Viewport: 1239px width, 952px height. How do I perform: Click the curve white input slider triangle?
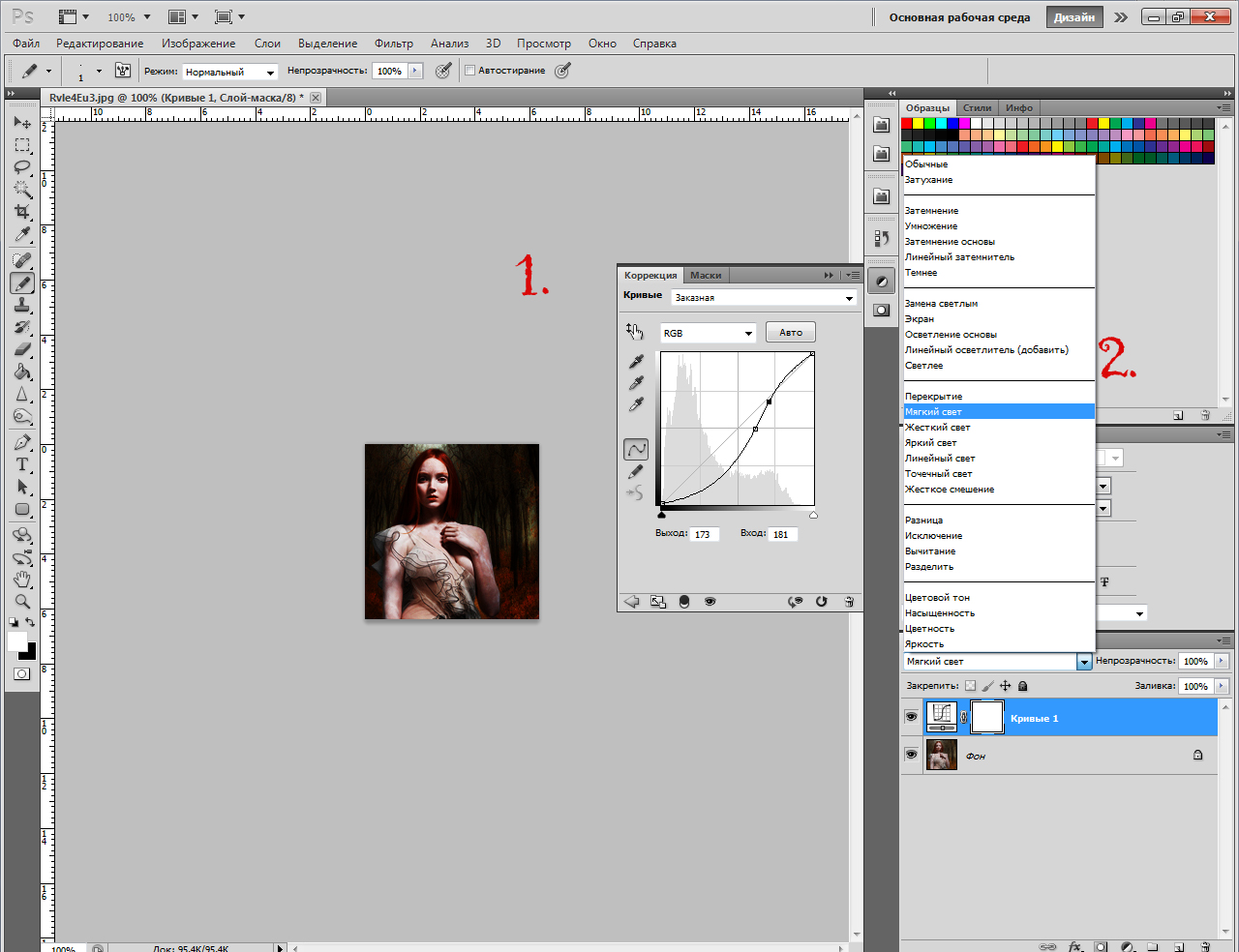click(x=813, y=515)
